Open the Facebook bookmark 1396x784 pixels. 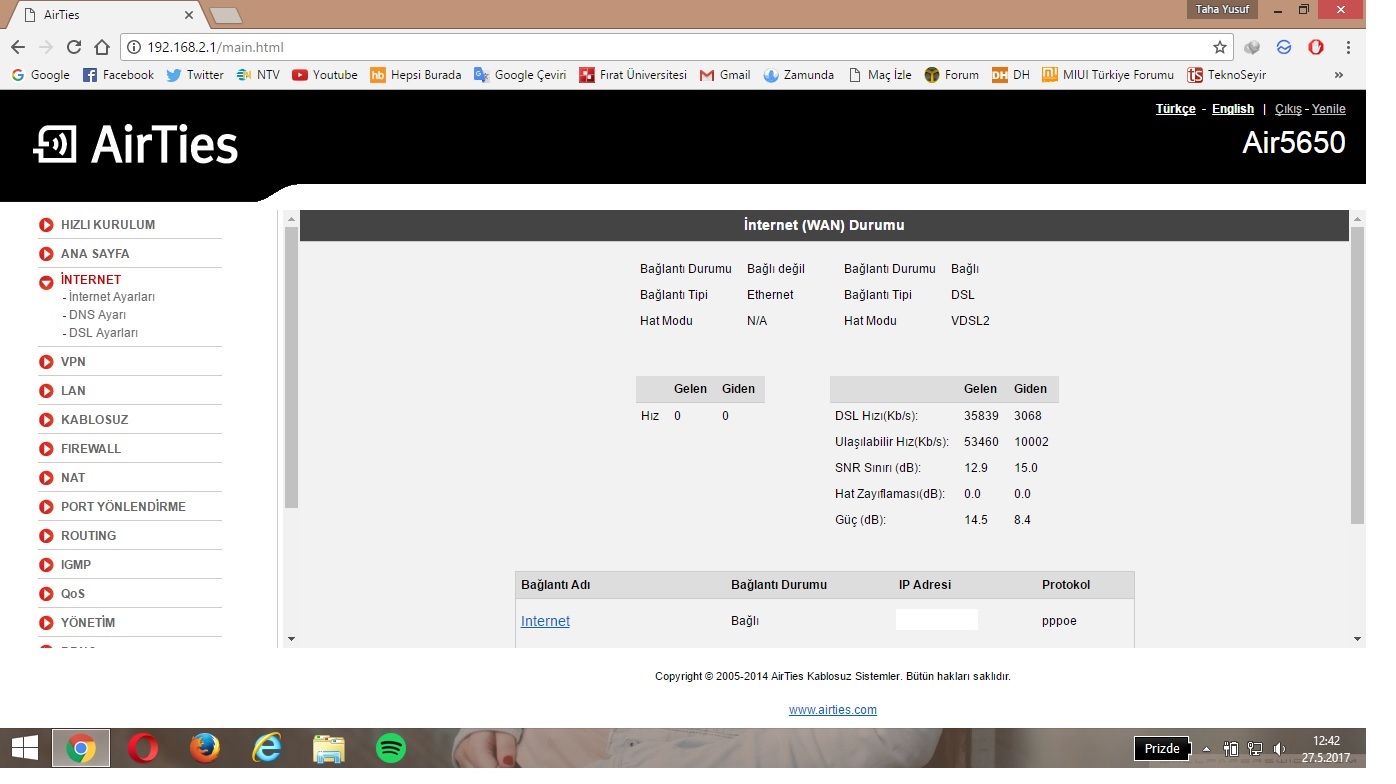point(118,75)
